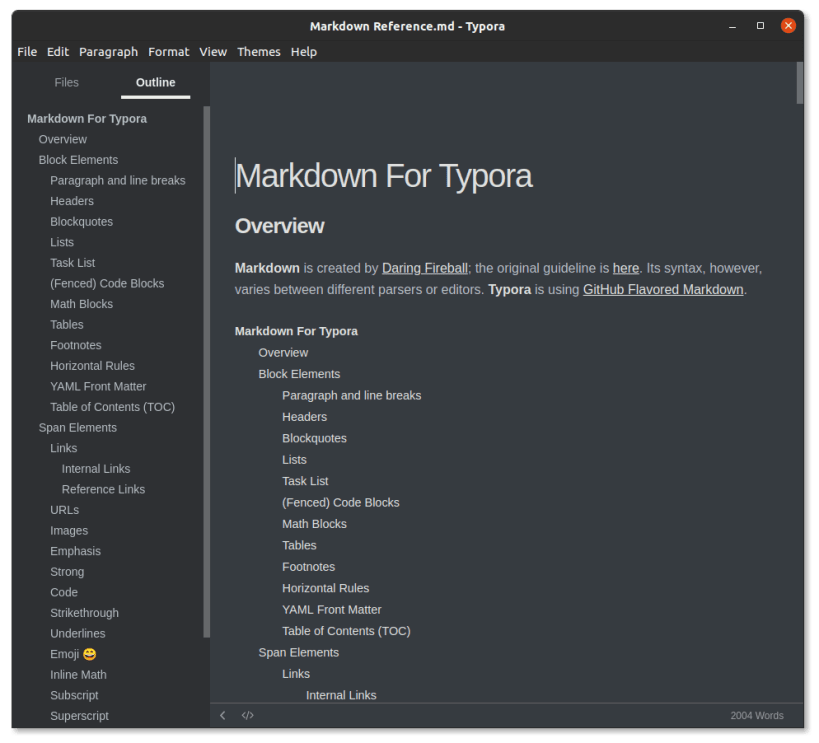Go to Lists in outline sidebar

coord(62,242)
